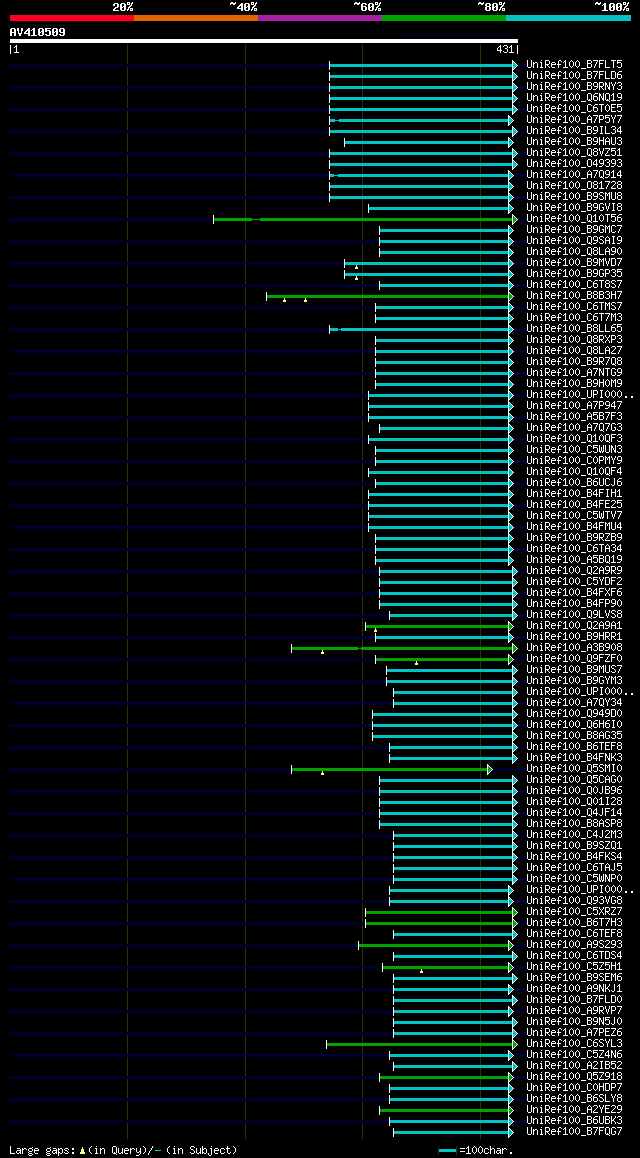Viewport: 640px width, 1158px height.
Task: Select hit UniRef100_Q2A9R9
Action: coord(574,571)
